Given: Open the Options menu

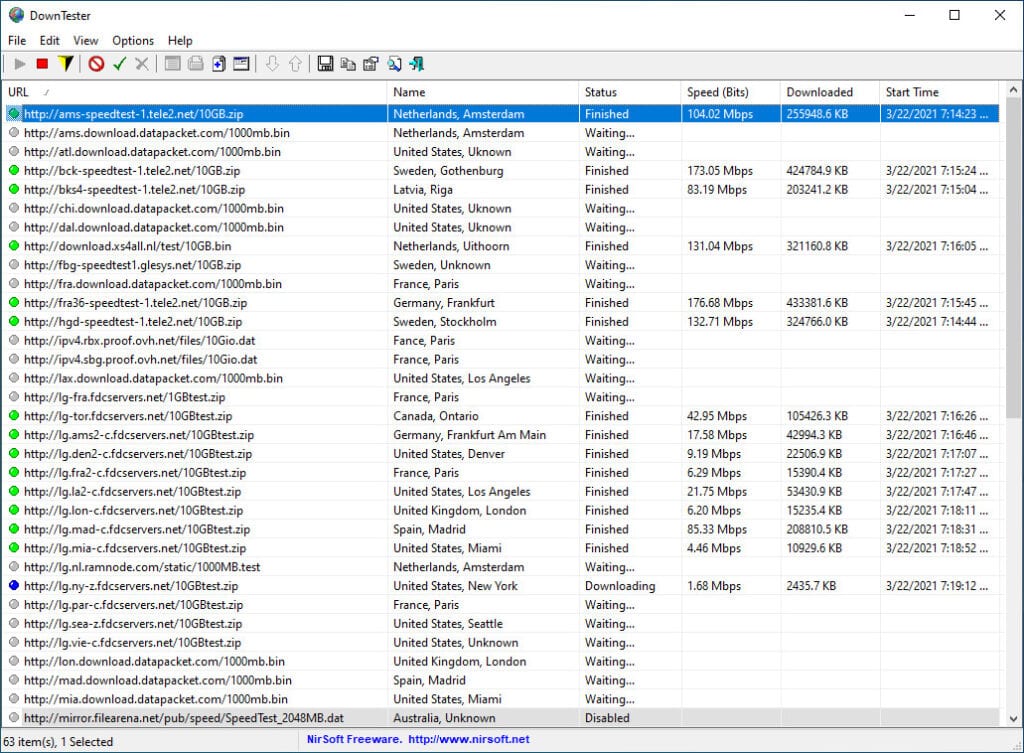Looking at the screenshot, I should (133, 41).
